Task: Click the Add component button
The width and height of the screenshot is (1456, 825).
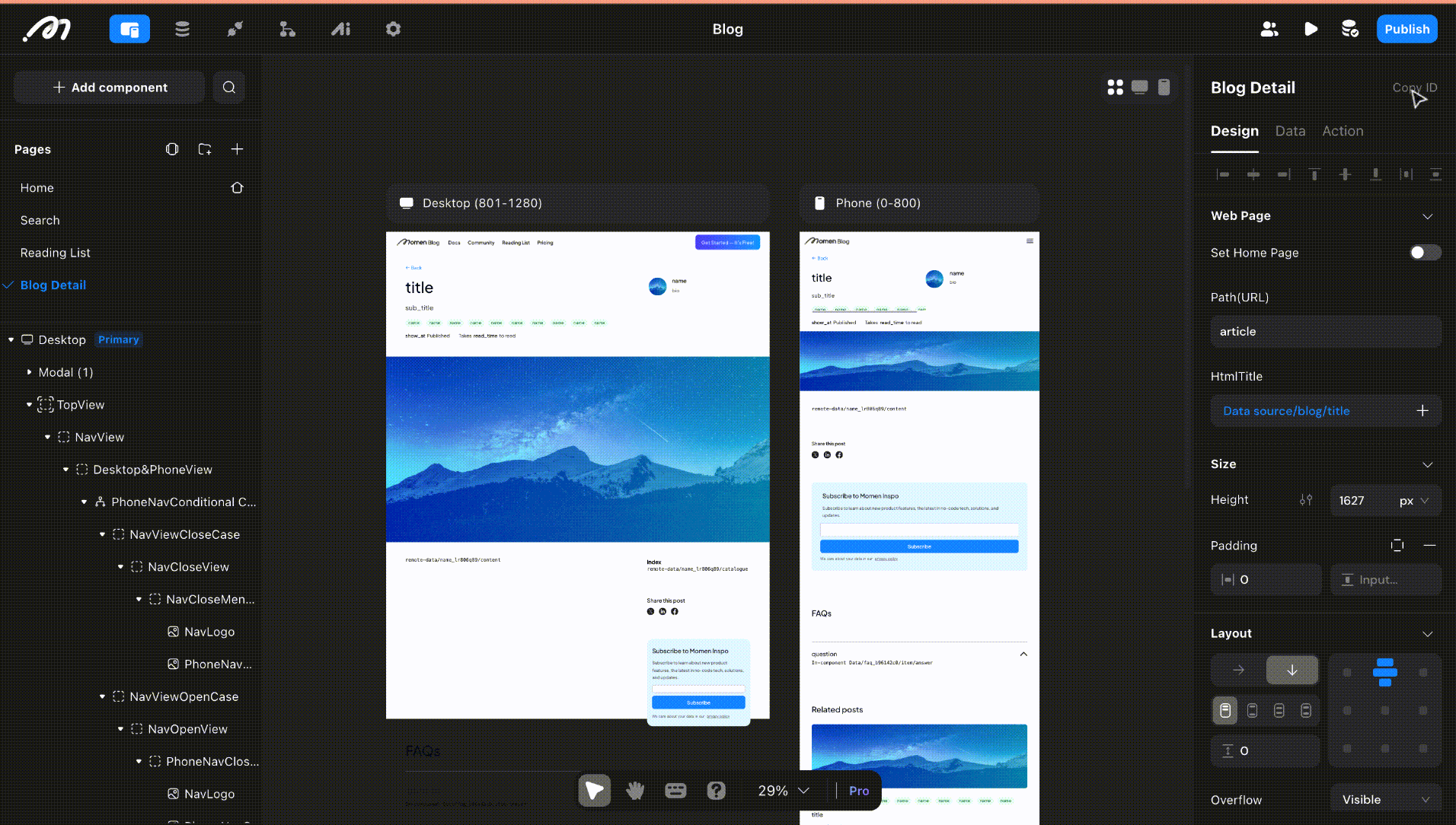Action: coord(110,88)
